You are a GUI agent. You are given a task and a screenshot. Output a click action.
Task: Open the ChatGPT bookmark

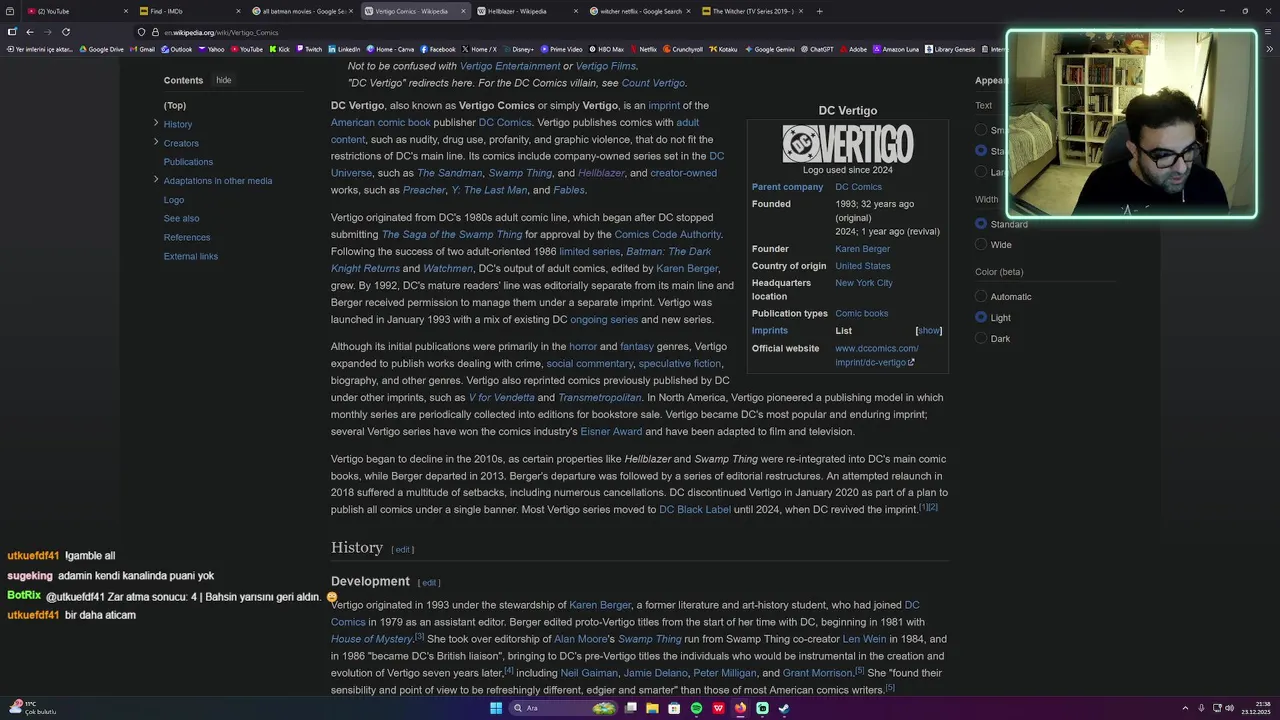tap(817, 49)
